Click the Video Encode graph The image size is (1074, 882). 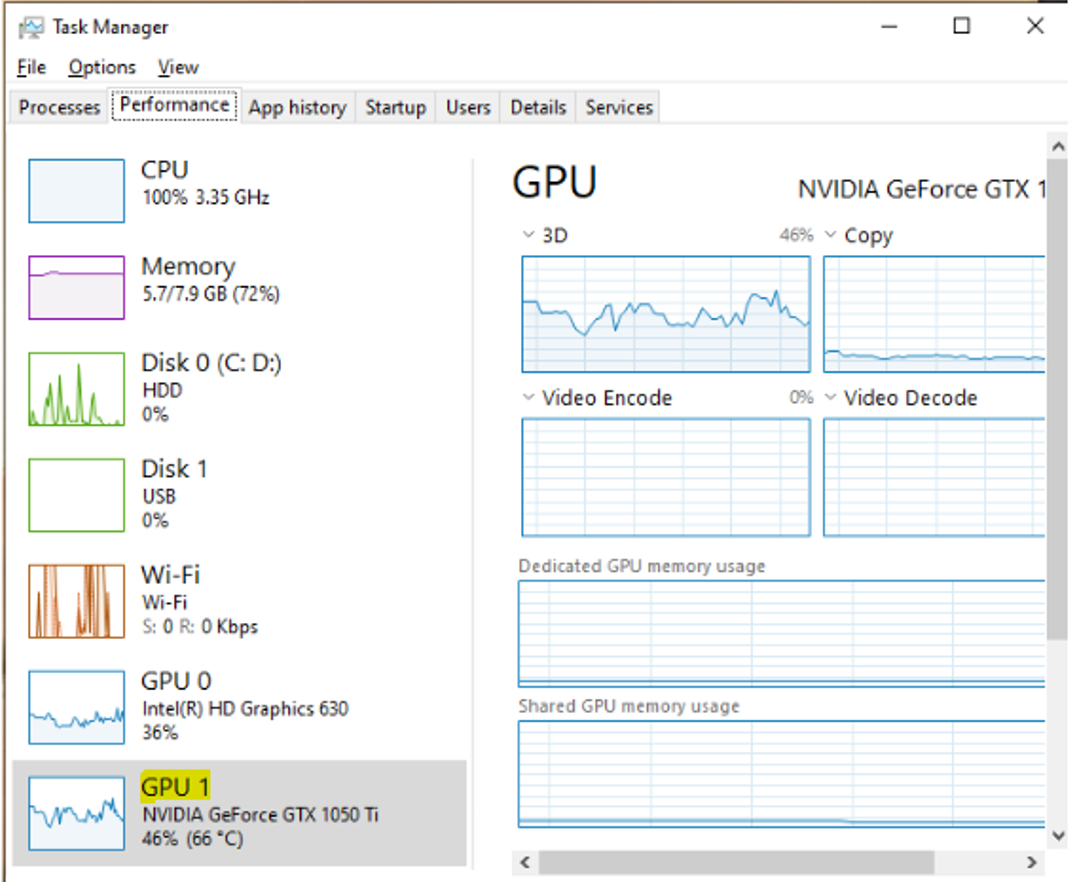coord(666,477)
